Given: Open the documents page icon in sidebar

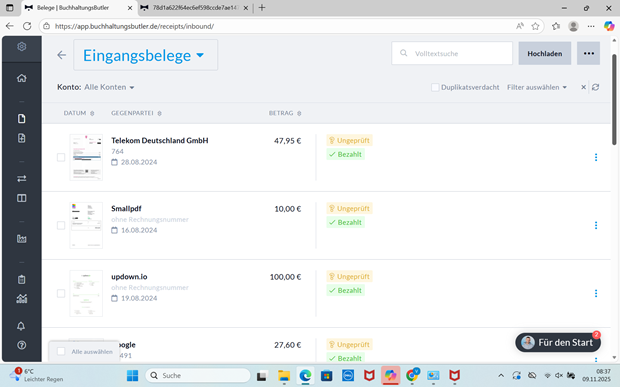Looking at the screenshot, I should 21,119.
